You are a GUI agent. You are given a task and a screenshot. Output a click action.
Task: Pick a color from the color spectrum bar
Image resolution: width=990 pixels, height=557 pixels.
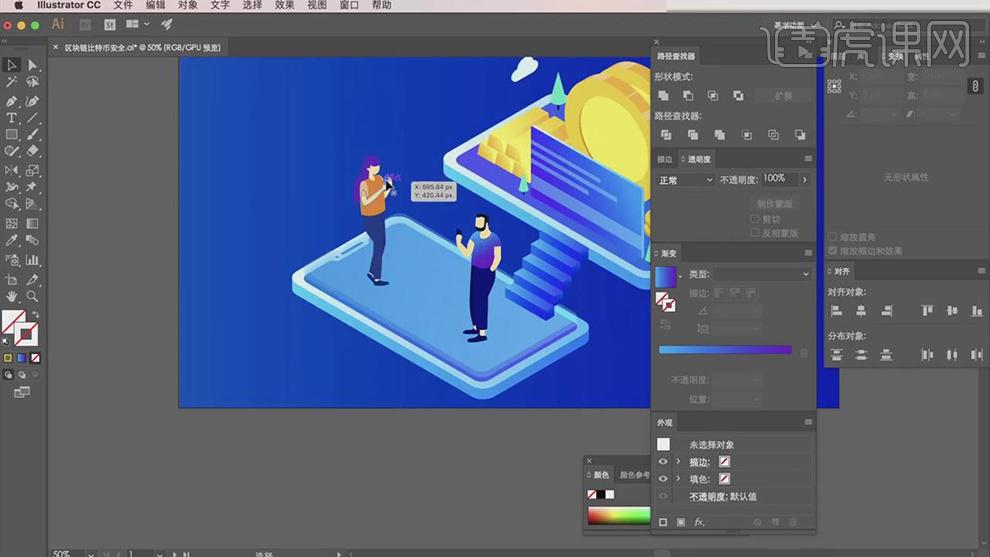pos(619,515)
